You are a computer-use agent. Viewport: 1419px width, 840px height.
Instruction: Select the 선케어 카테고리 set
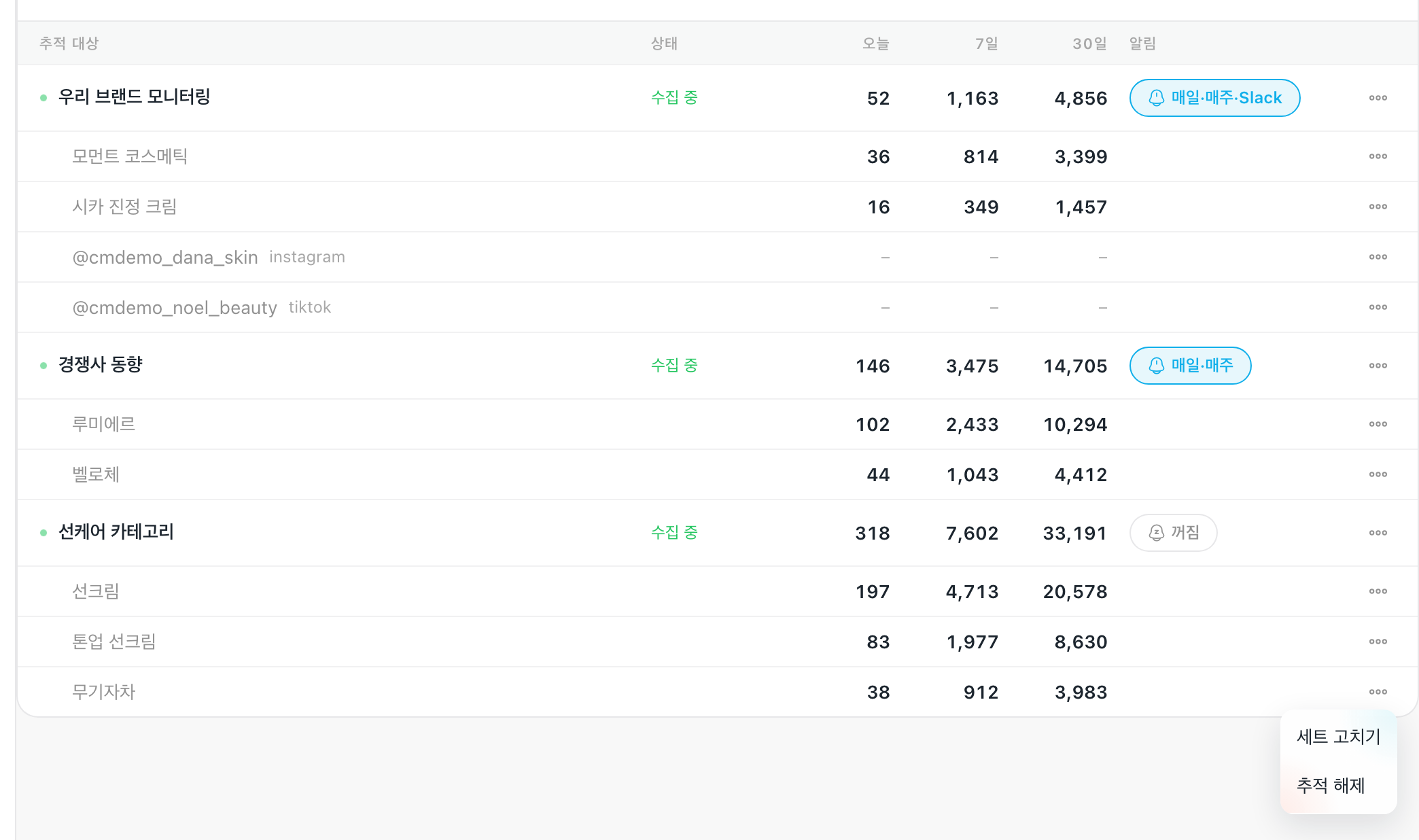tap(116, 532)
